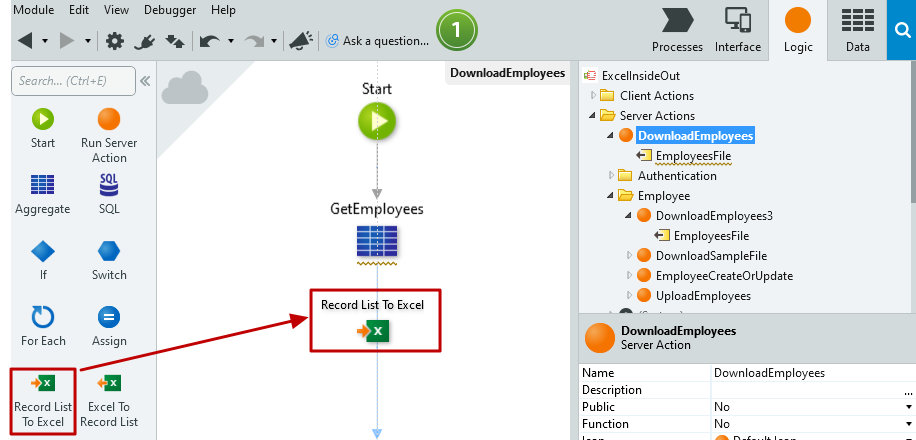Select the Excel To Record List tool
The width and height of the screenshot is (916, 440).
click(109, 401)
